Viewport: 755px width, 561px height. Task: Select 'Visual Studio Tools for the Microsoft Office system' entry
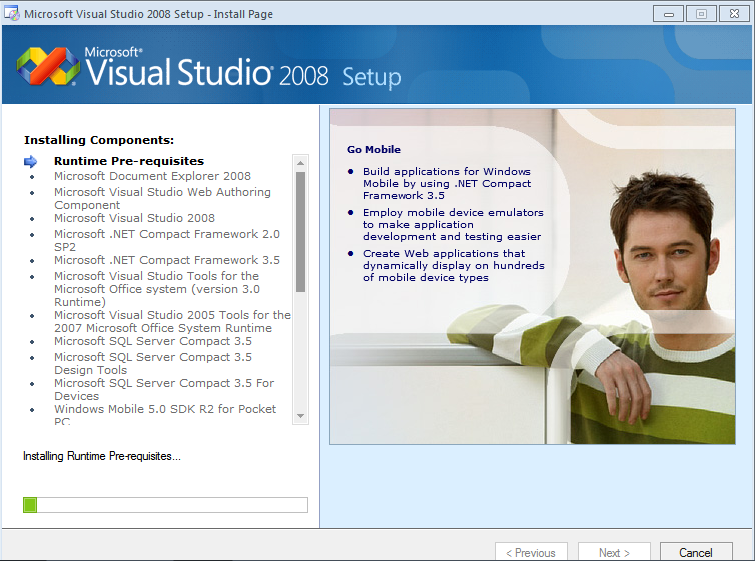tap(156, 288)
